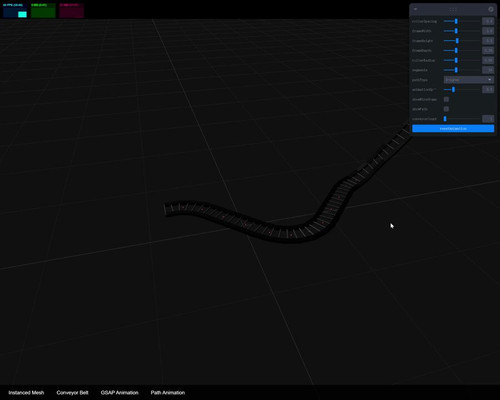
Task: Adjust the rollerRadius slider
Action: tap(462, 60)
